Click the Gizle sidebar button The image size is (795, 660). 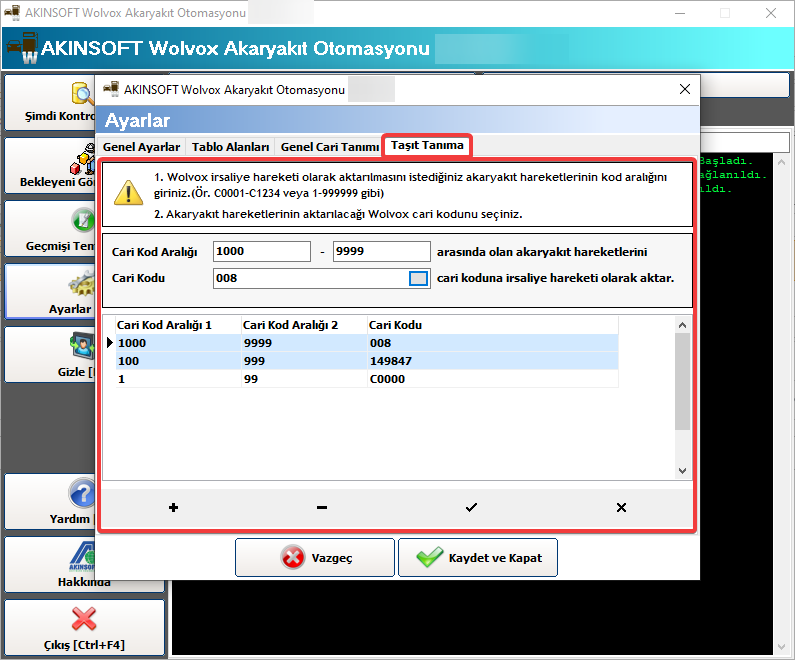coord(50,354)
